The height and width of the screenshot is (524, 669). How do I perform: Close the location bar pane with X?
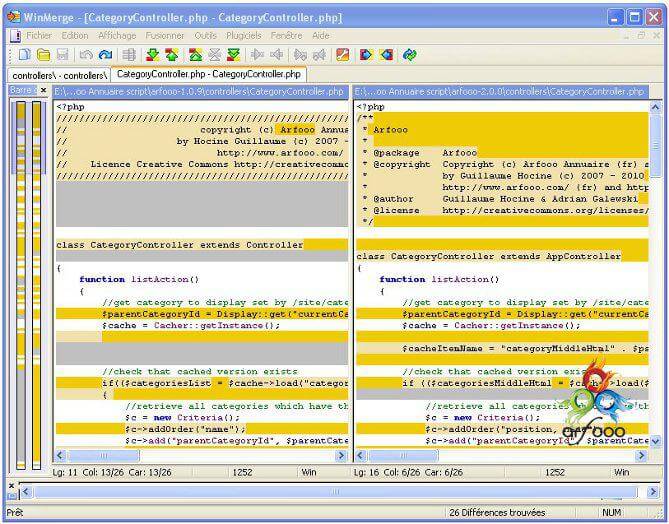43,90
